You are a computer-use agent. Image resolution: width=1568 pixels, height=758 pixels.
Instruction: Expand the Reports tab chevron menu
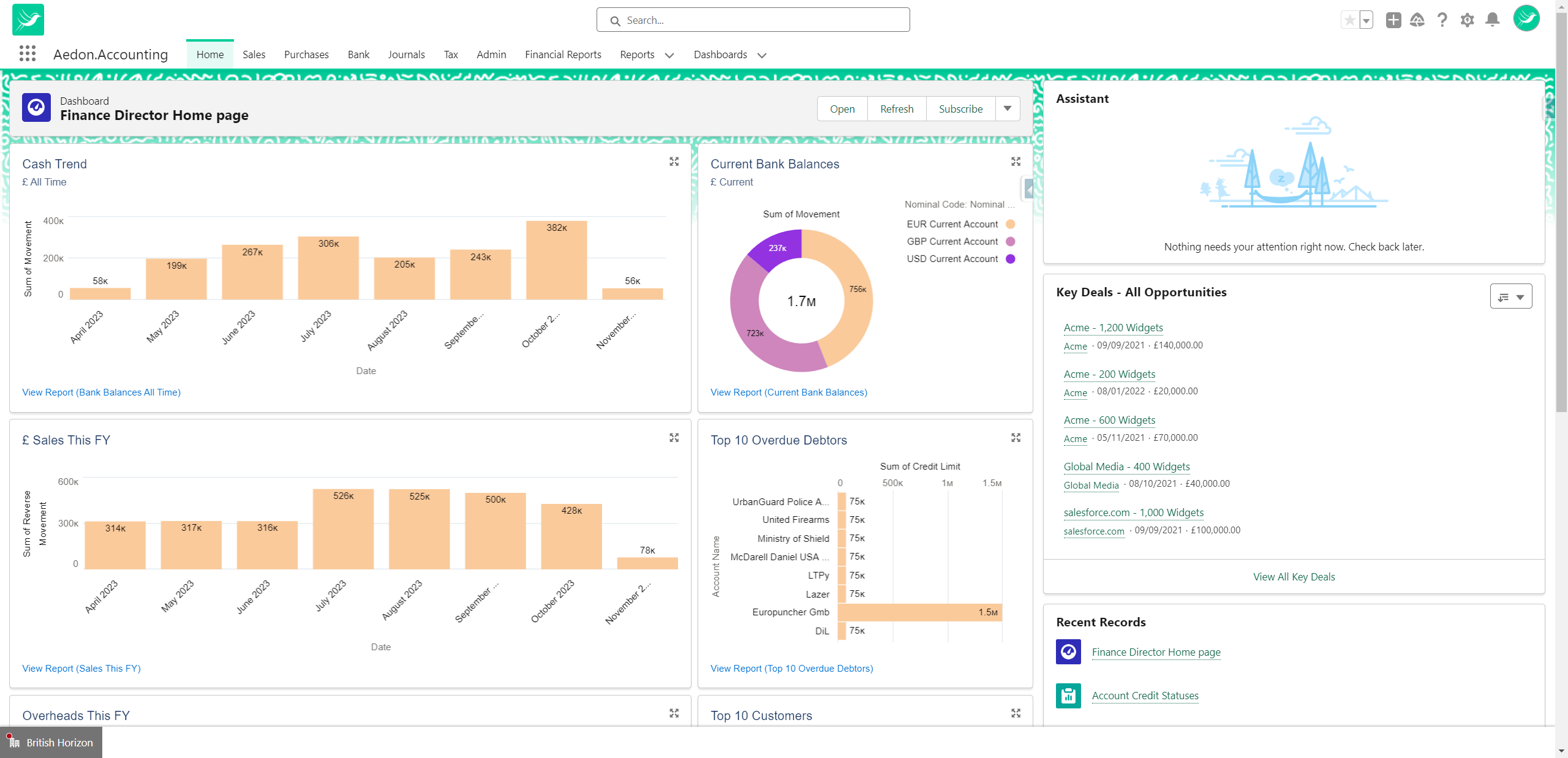coord(669,55)
